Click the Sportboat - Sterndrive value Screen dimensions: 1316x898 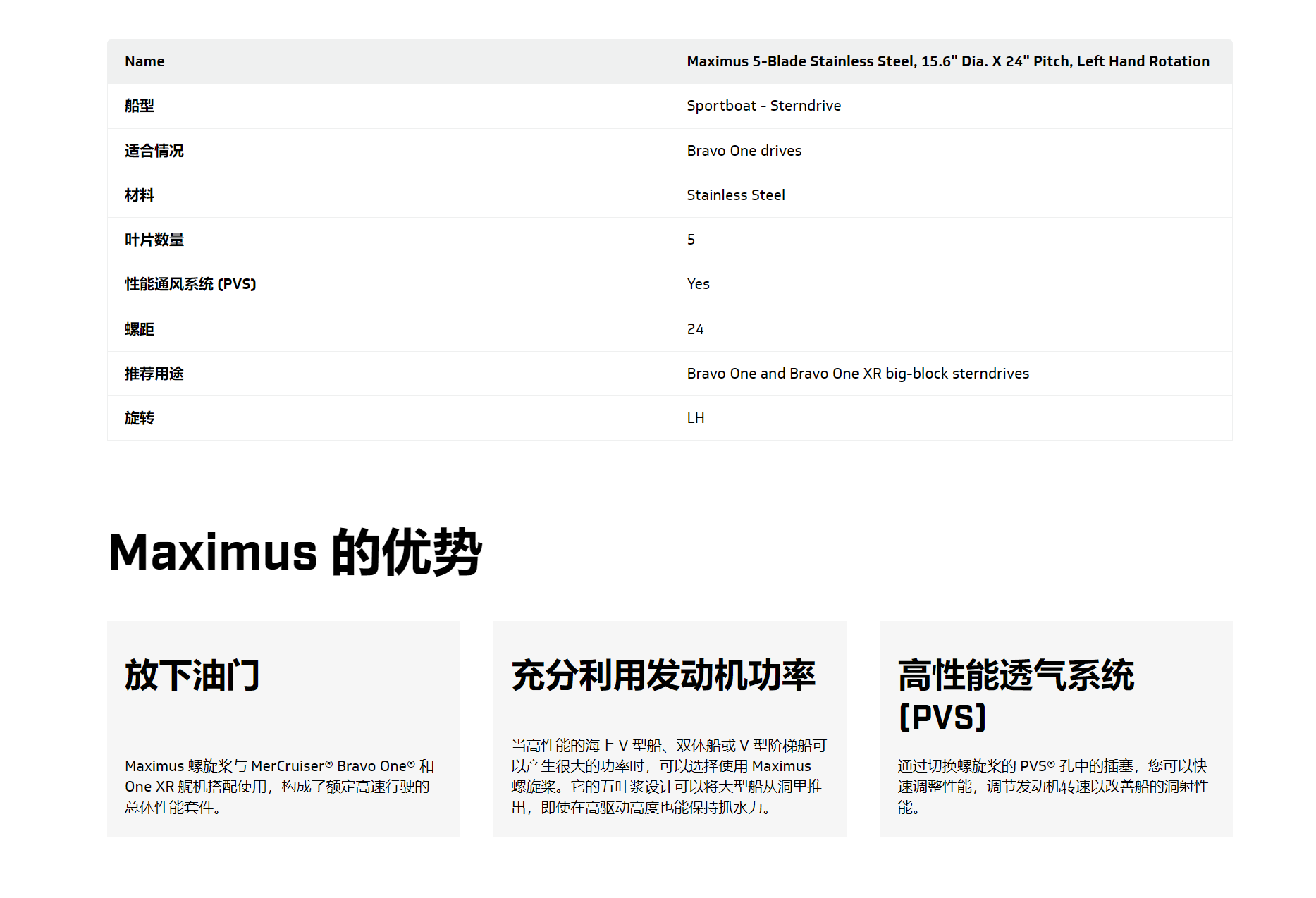click(x=763, y=106)
